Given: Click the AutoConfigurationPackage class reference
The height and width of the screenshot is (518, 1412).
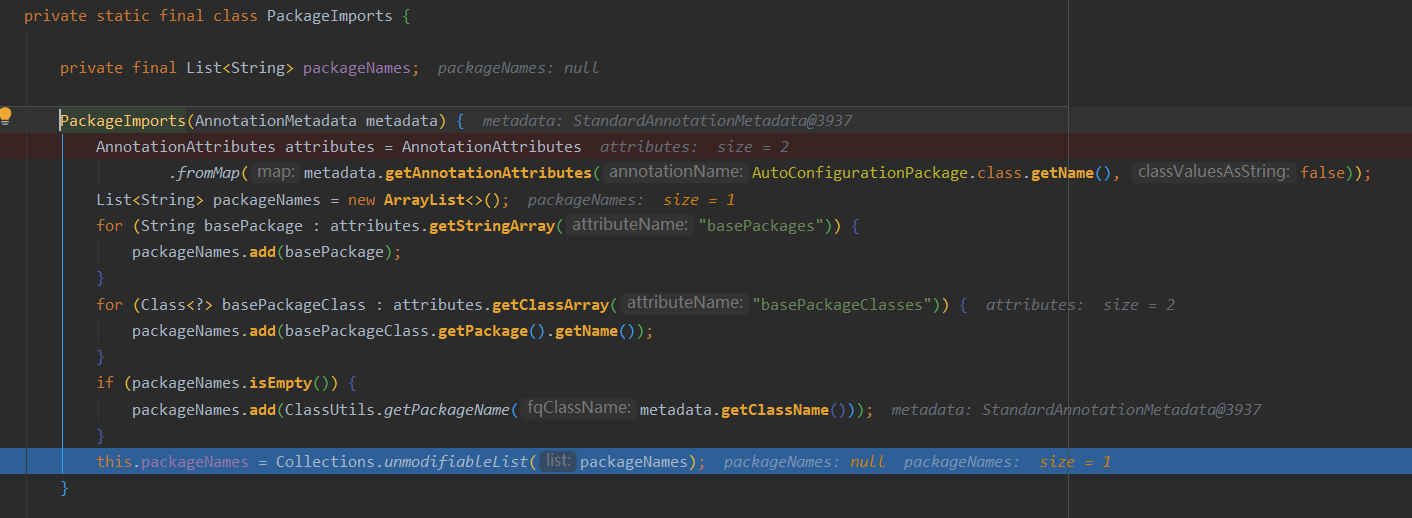Looking at the screenshot, I should tap(860, 173).
